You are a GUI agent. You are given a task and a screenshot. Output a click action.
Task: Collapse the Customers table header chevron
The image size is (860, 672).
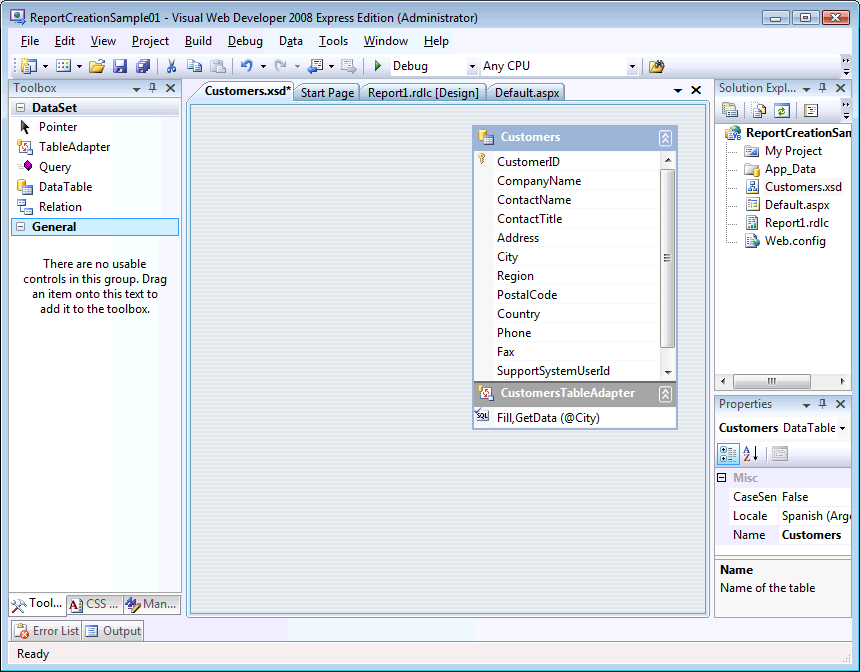[665, 138]
